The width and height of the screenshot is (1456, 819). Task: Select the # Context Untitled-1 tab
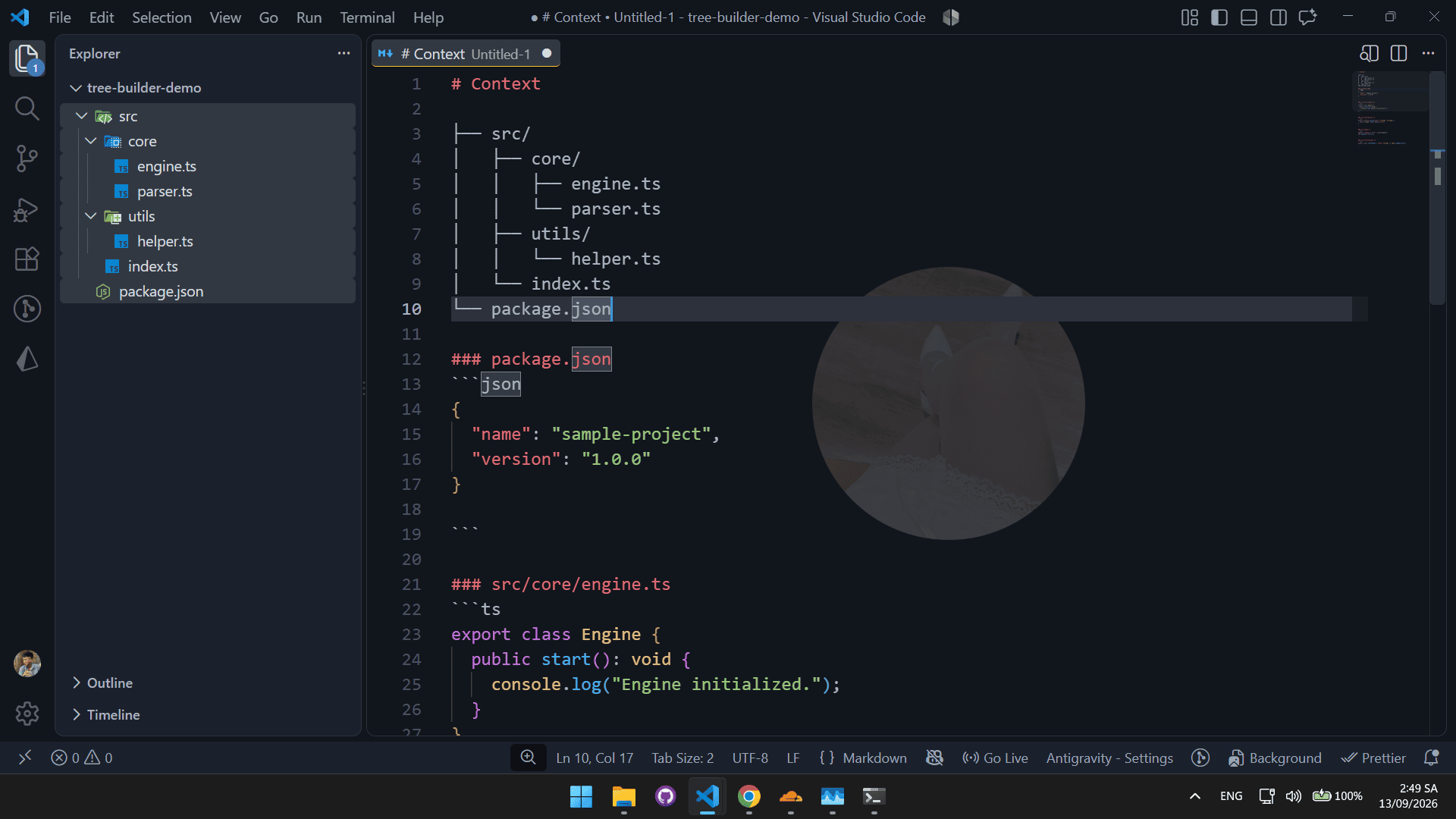click(x=466, y=54)
